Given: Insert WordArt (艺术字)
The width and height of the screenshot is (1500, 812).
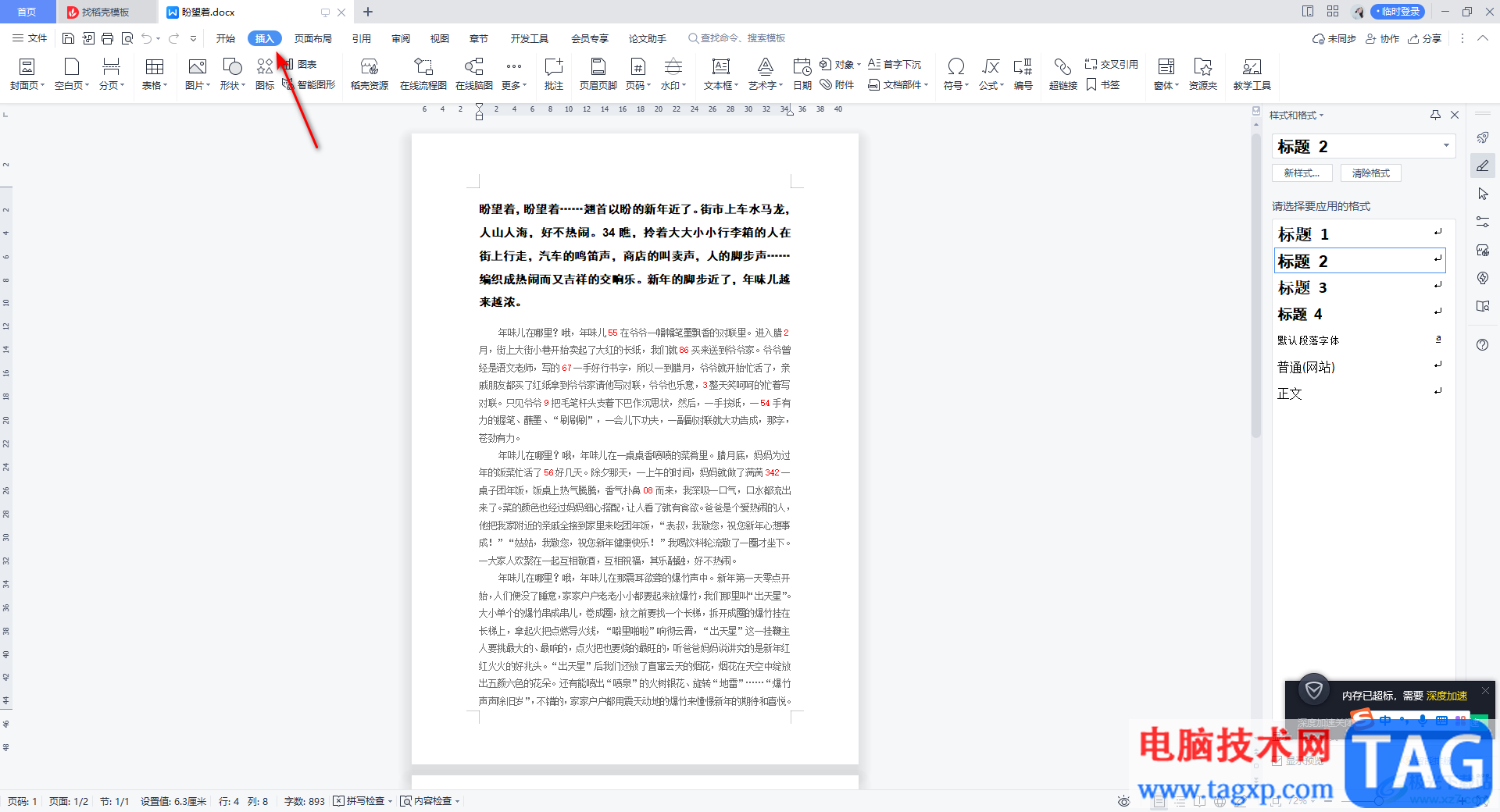Looking at the screenshot, I should pyautogui.click(x=766, y=74).
